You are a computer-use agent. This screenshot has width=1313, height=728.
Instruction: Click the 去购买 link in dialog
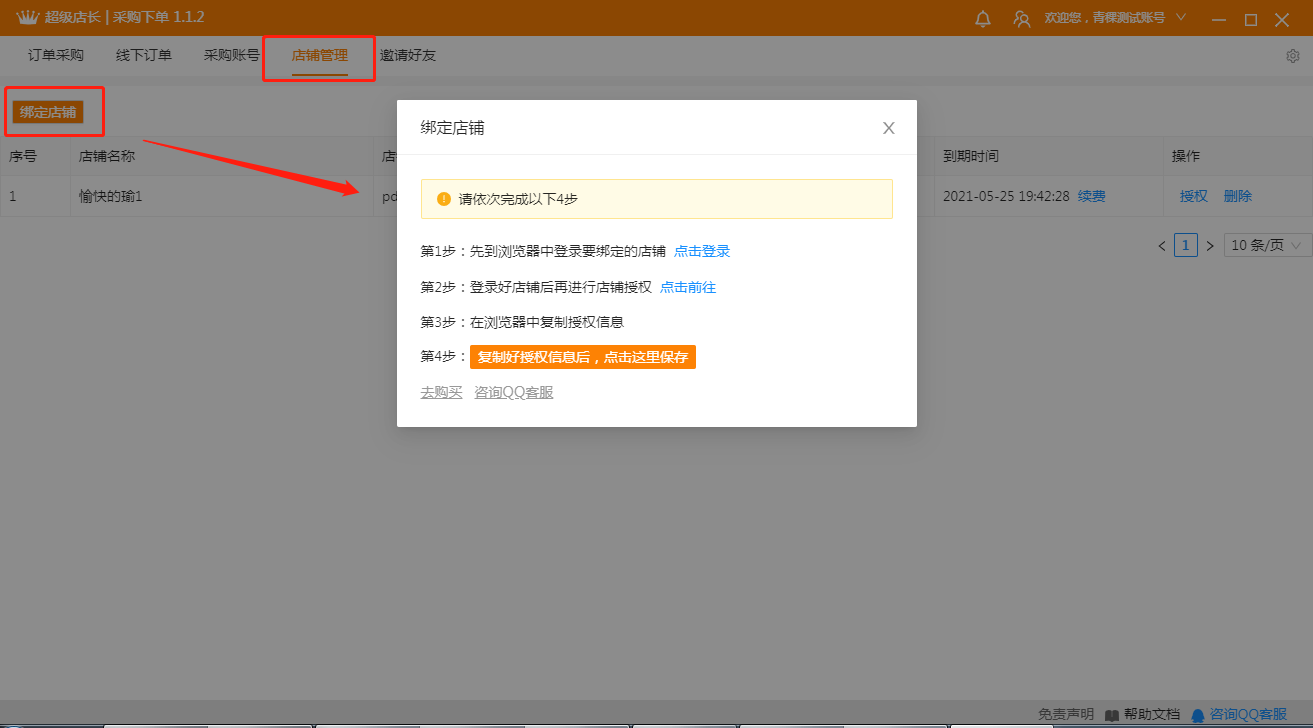(x=442, y=392)
